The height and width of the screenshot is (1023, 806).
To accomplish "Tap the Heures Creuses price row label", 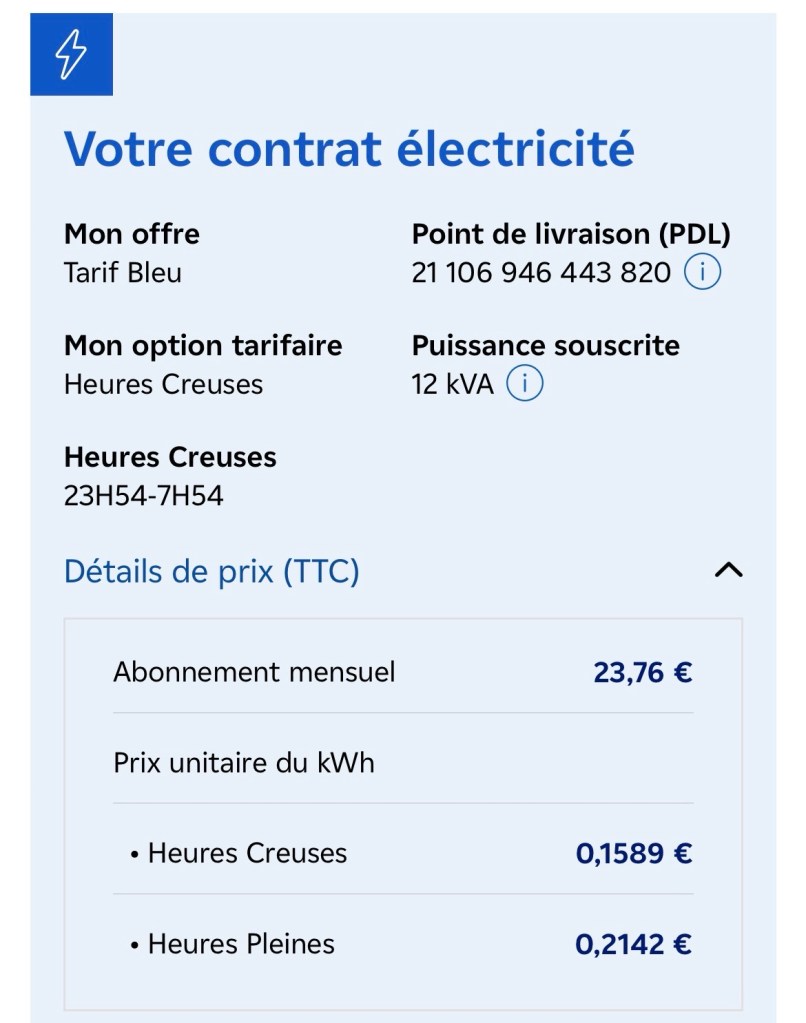I will point(239,853).
